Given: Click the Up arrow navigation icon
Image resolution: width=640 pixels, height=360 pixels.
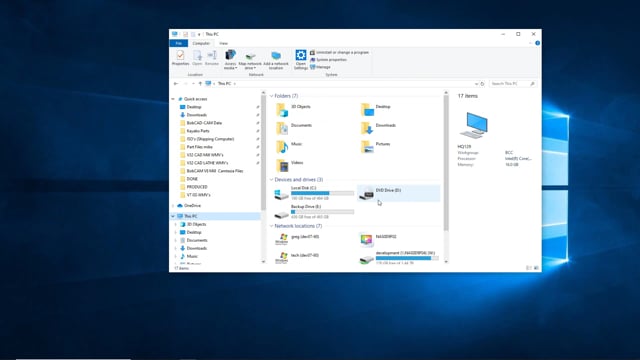Looking at the screenshot, I should point(200,84).
